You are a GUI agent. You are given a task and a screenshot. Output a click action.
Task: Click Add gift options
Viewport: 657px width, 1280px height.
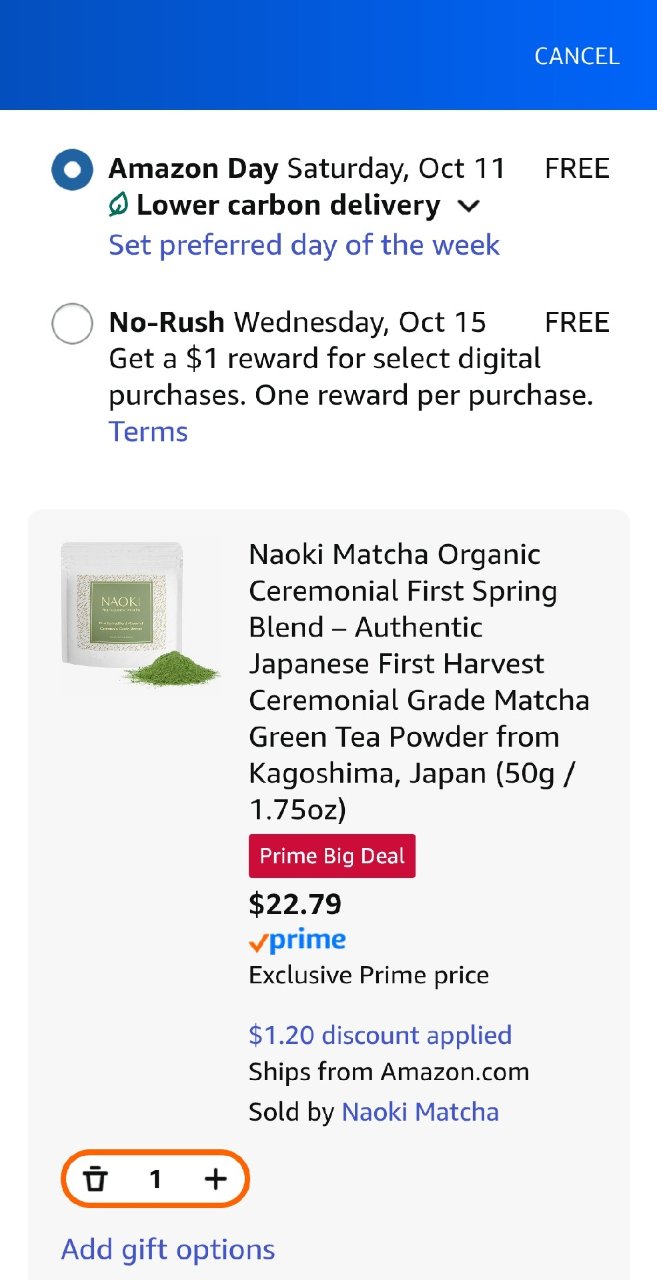point(167,1249)
